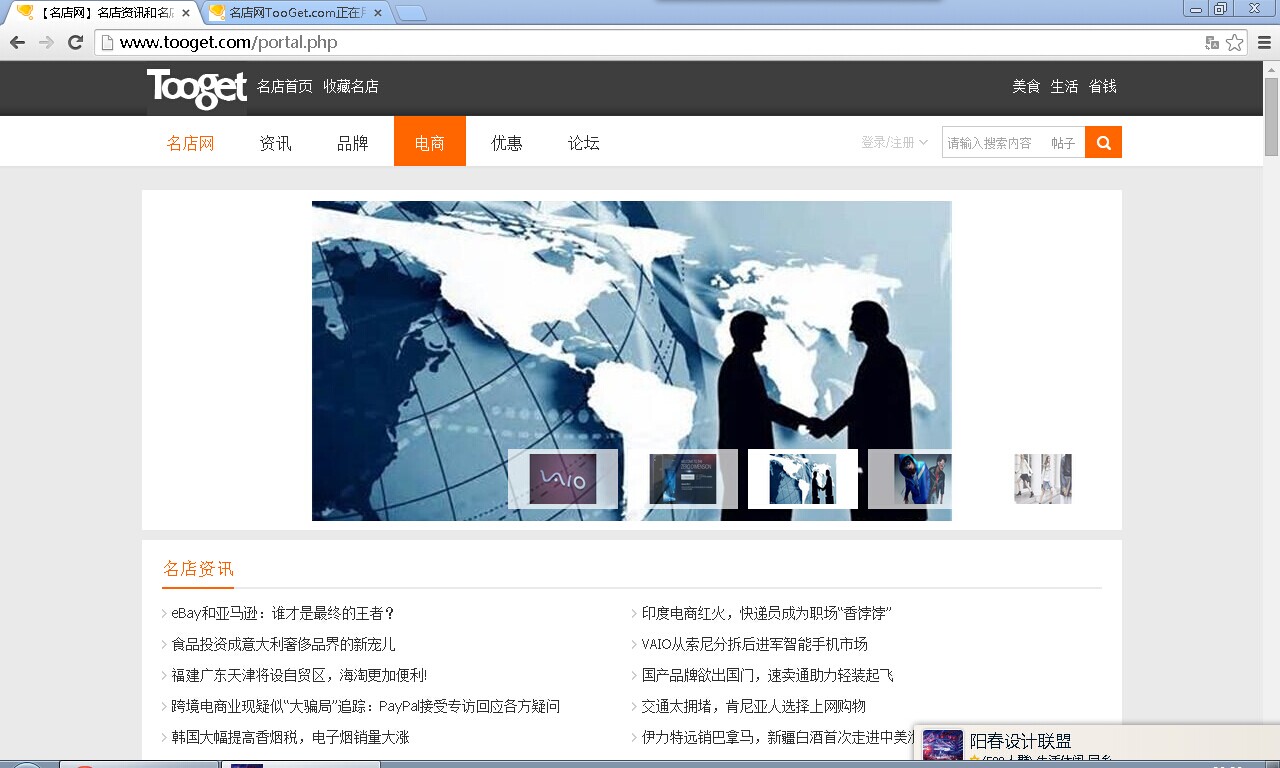Open the 名店网 navigation item
1280x768 pixels.
pyautogui.click(x=191, y=143)
